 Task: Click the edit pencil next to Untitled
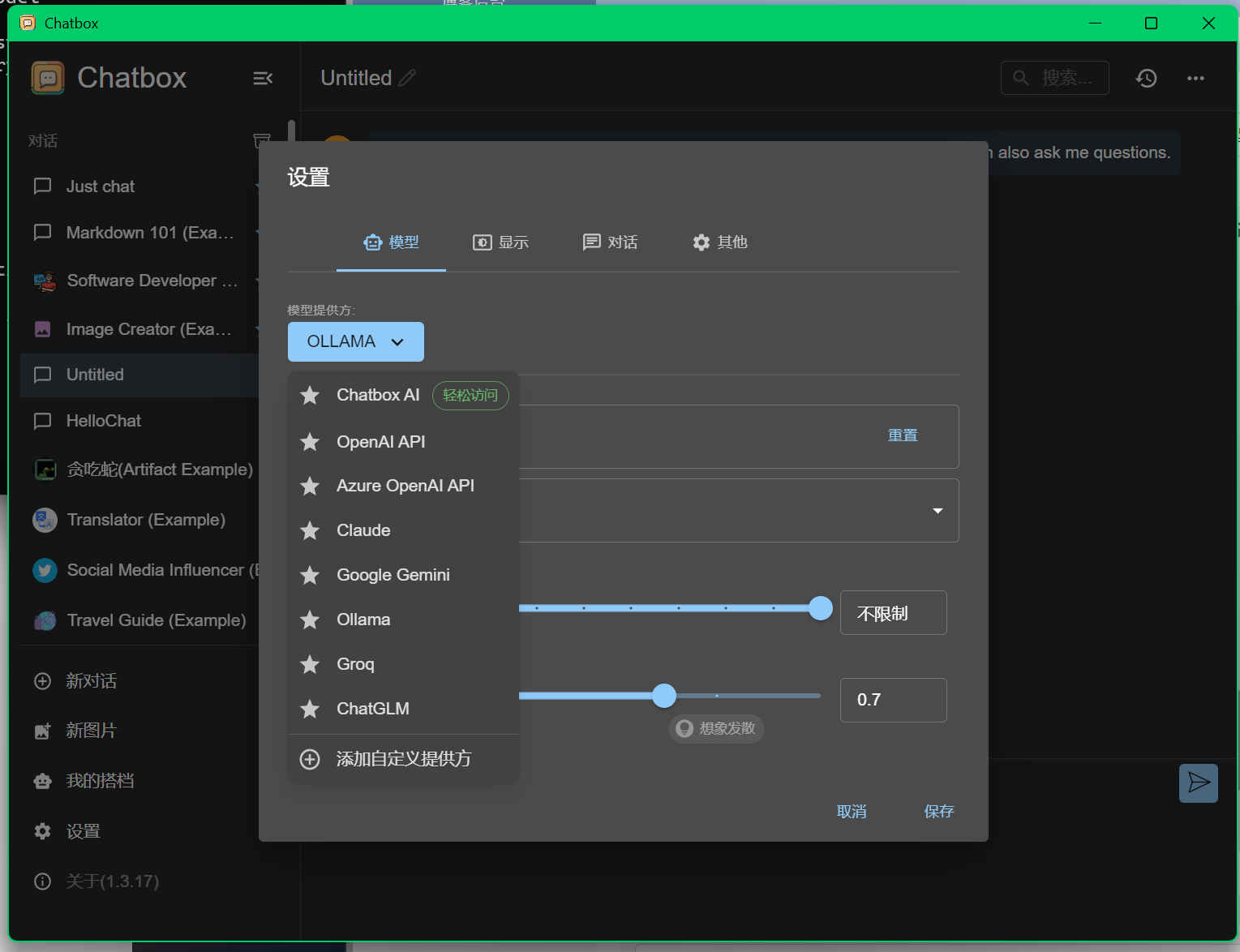pyautogui.click(x=407, y=78)
